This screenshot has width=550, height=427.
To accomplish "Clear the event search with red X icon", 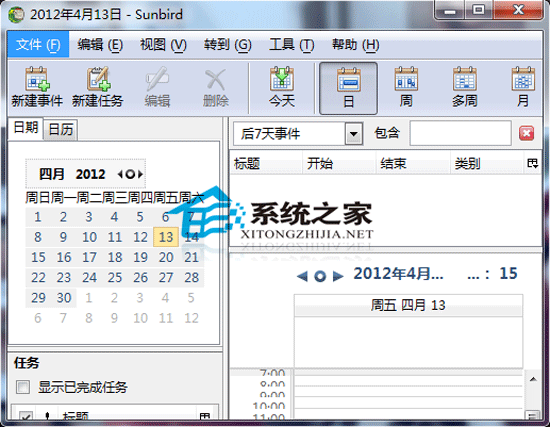I will point(526,133).
